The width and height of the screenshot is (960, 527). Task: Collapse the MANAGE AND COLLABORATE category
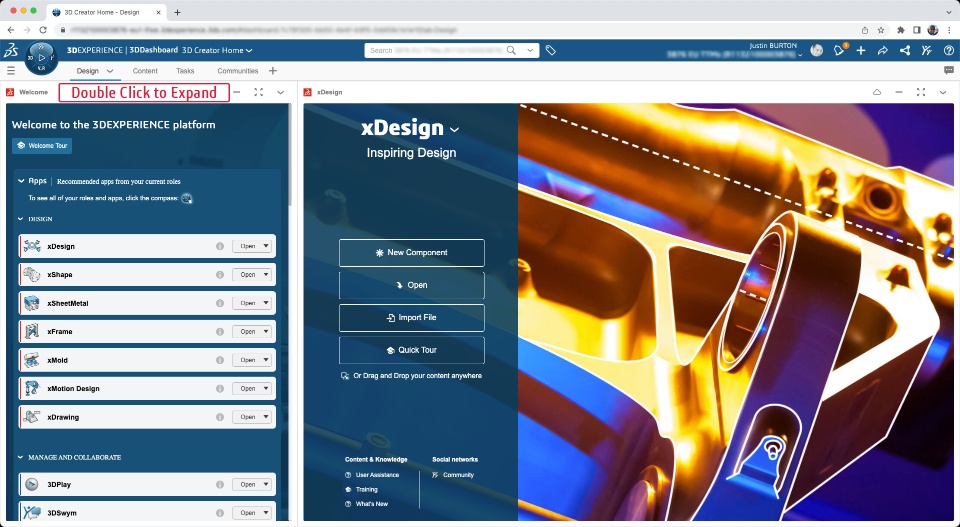20,457
